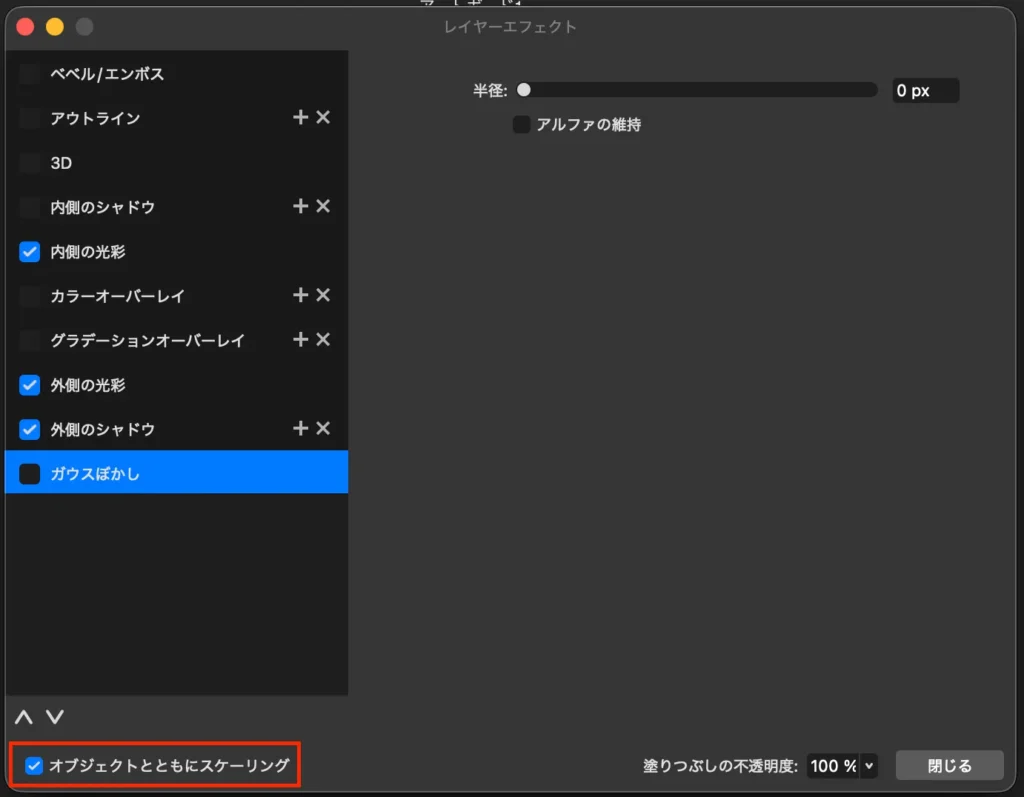Turn off the 外側の光彩 effect
This screenshot has width=1024, height=797.
tap(29, 384)
